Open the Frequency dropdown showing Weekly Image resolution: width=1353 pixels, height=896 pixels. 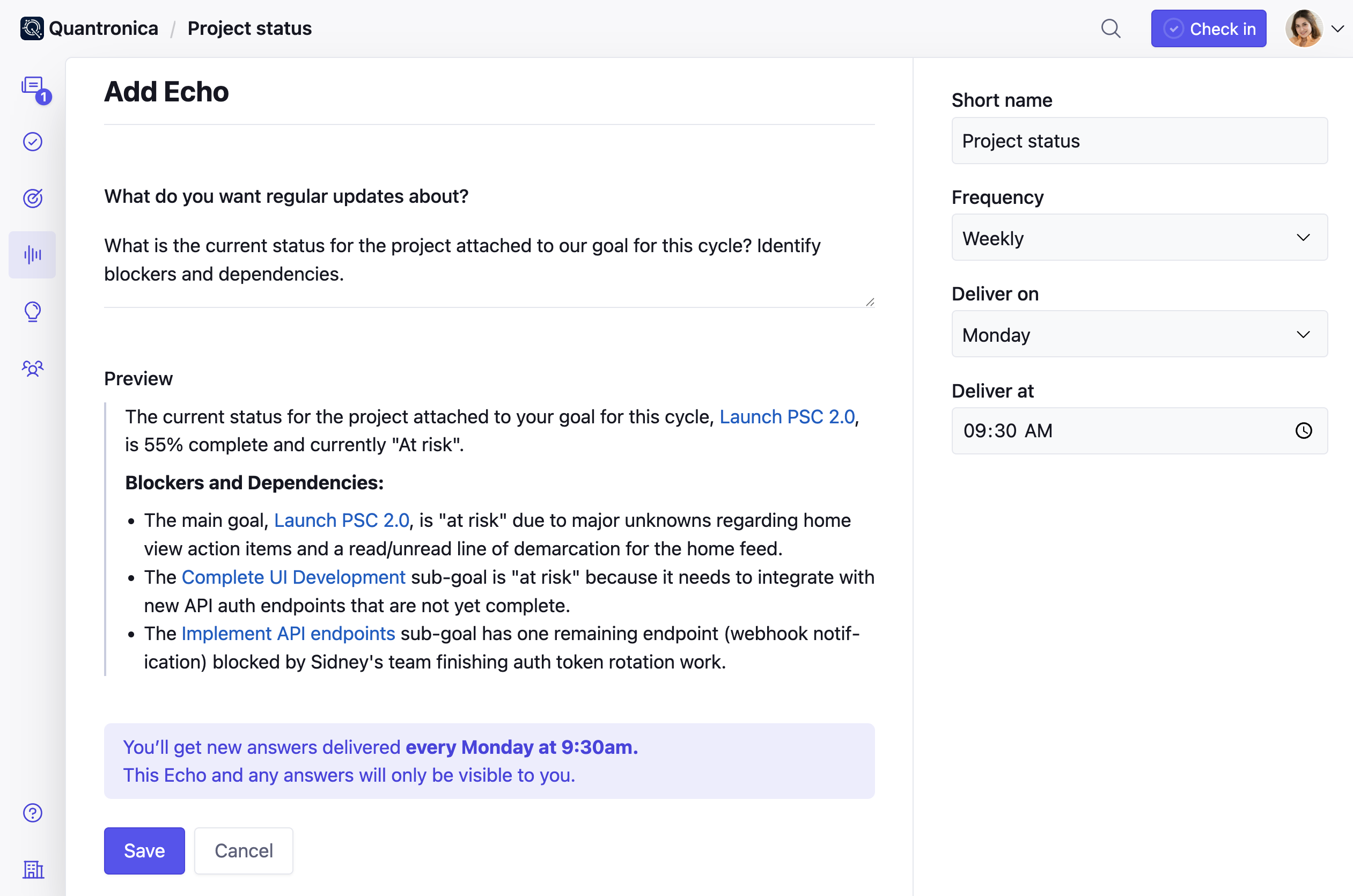(1140, 238)
